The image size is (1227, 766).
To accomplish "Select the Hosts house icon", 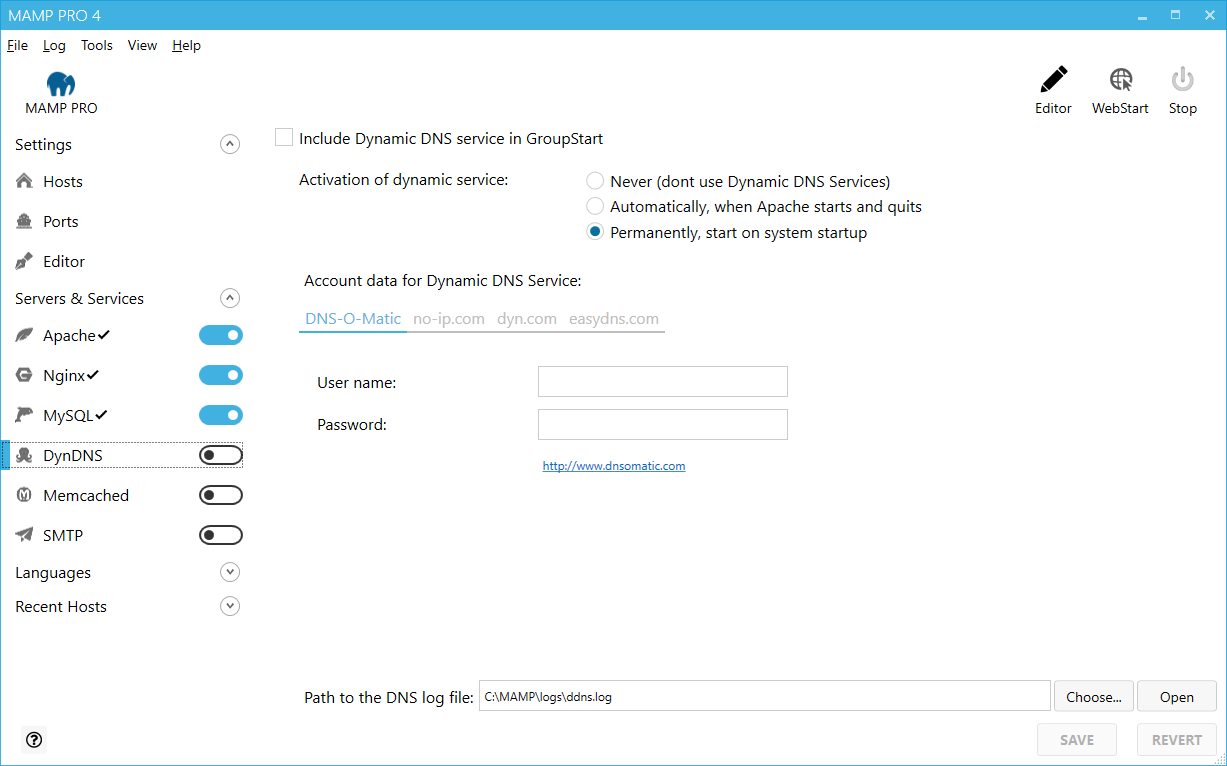I will tap(25, 181).
